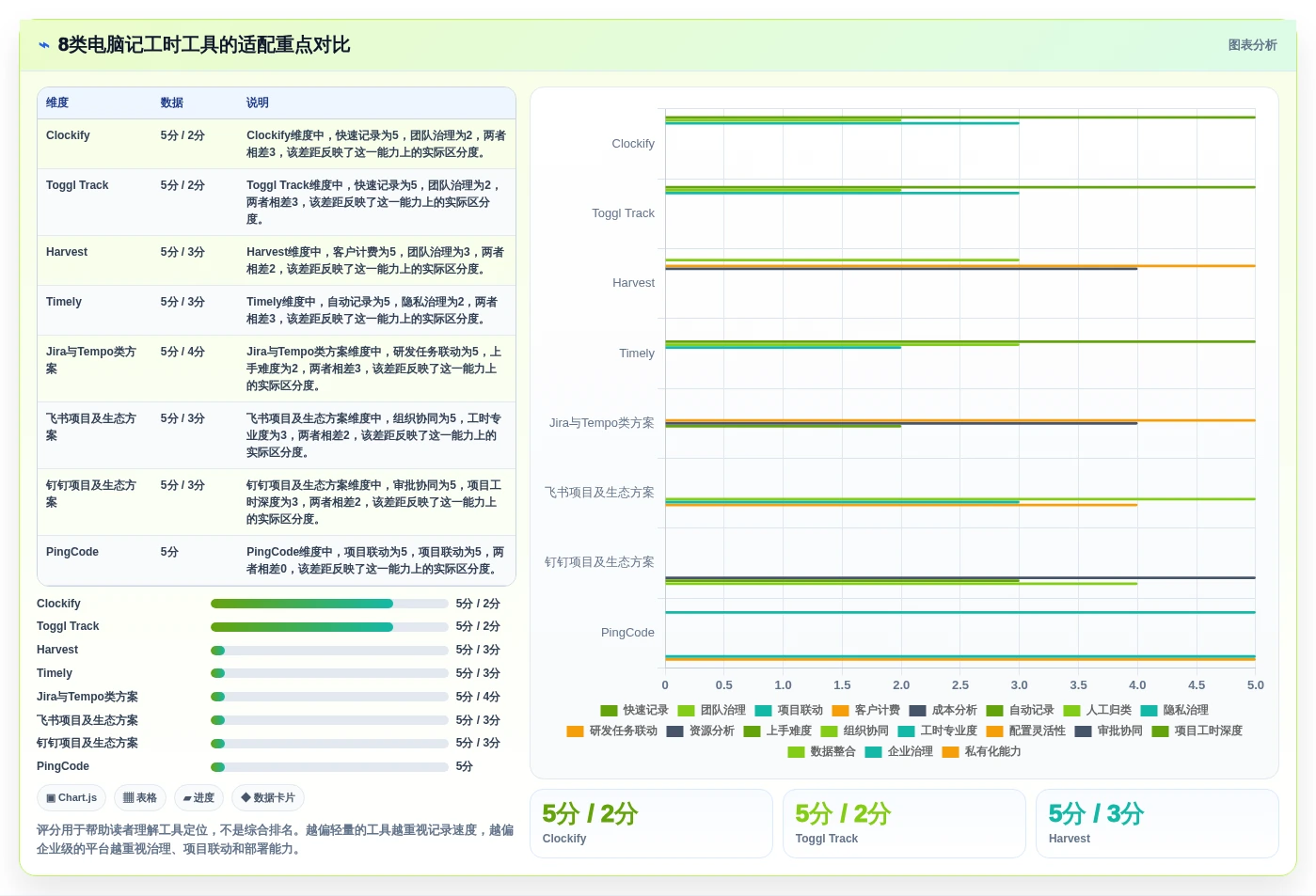Click the 快速记录 bar in the Clockify group
Screen dimensions: 1316x896
[x=960, y=118]
